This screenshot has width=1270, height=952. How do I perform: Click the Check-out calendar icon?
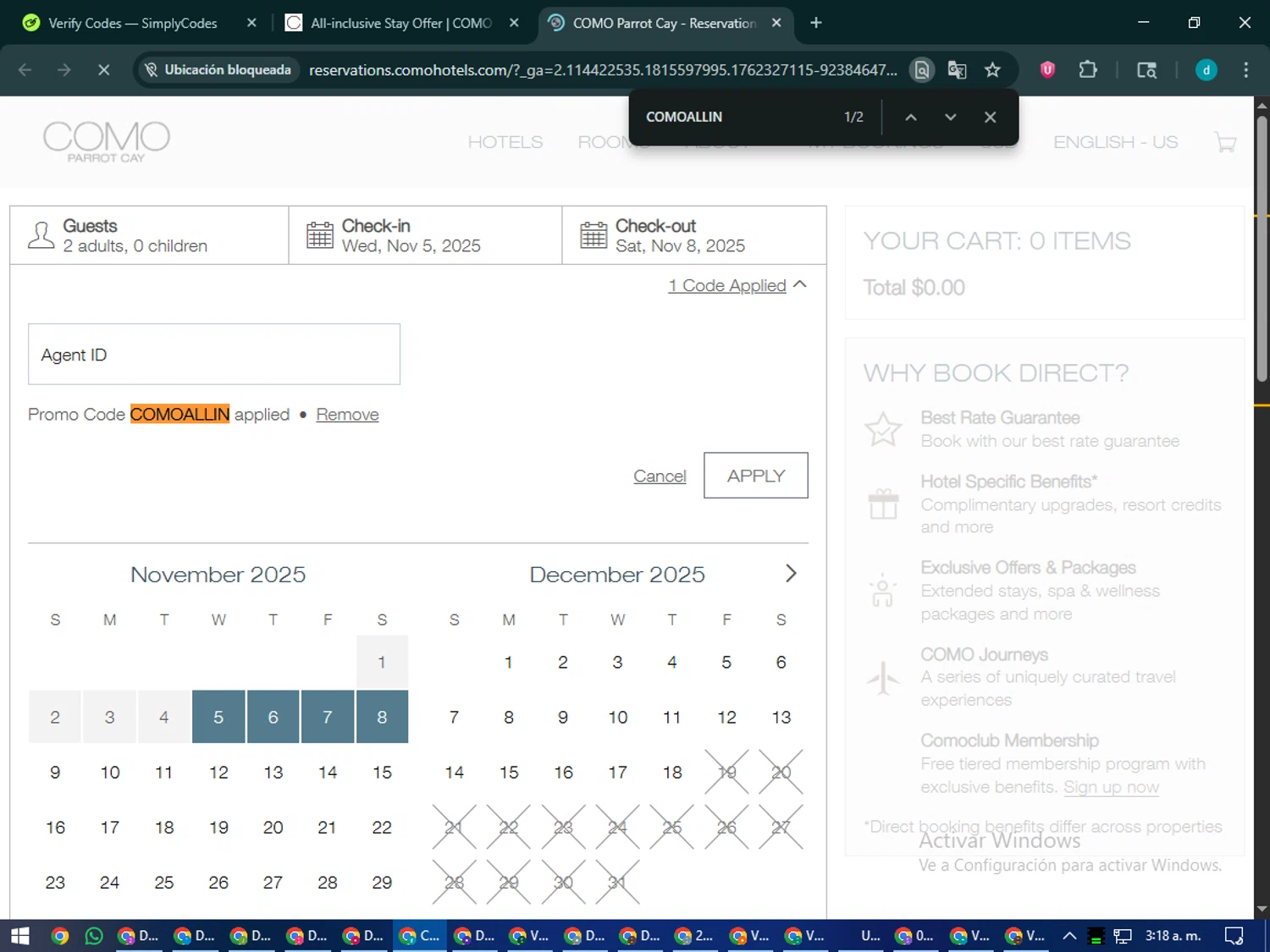pos(594,235)
